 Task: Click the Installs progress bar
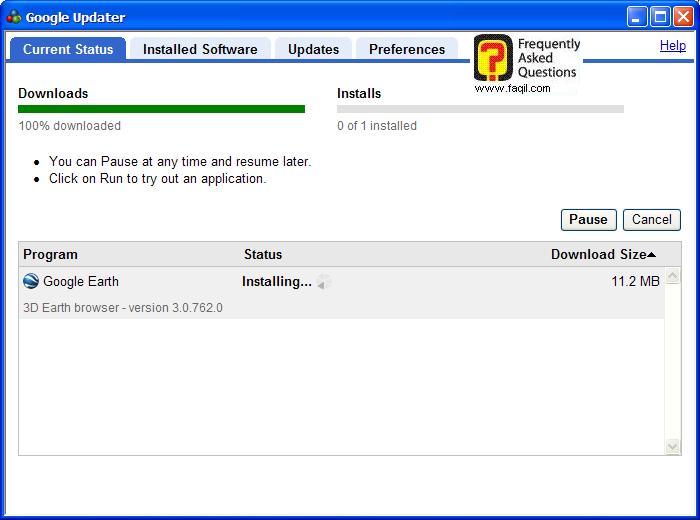(x=480, y=109)
